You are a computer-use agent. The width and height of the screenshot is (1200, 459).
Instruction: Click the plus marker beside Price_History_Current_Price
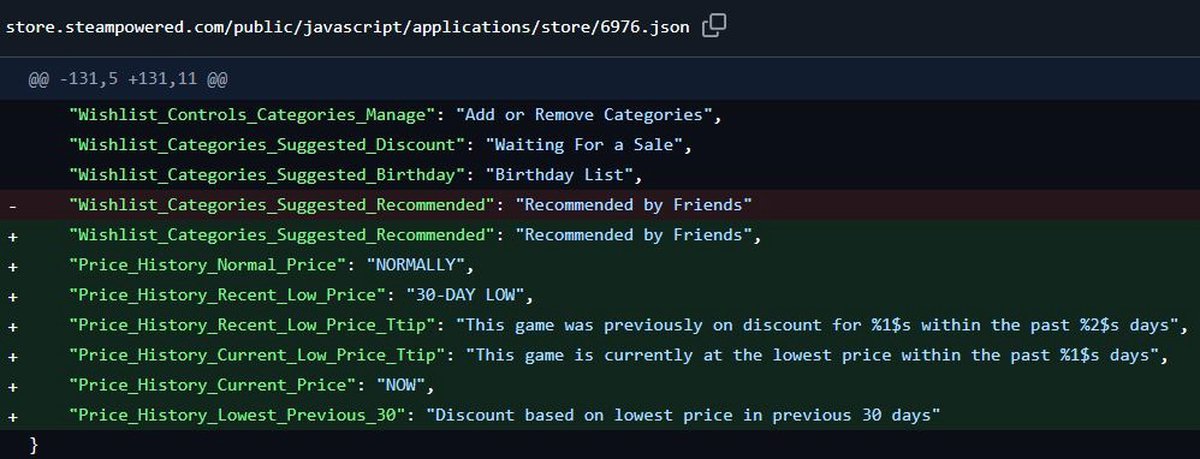point(10,384)
